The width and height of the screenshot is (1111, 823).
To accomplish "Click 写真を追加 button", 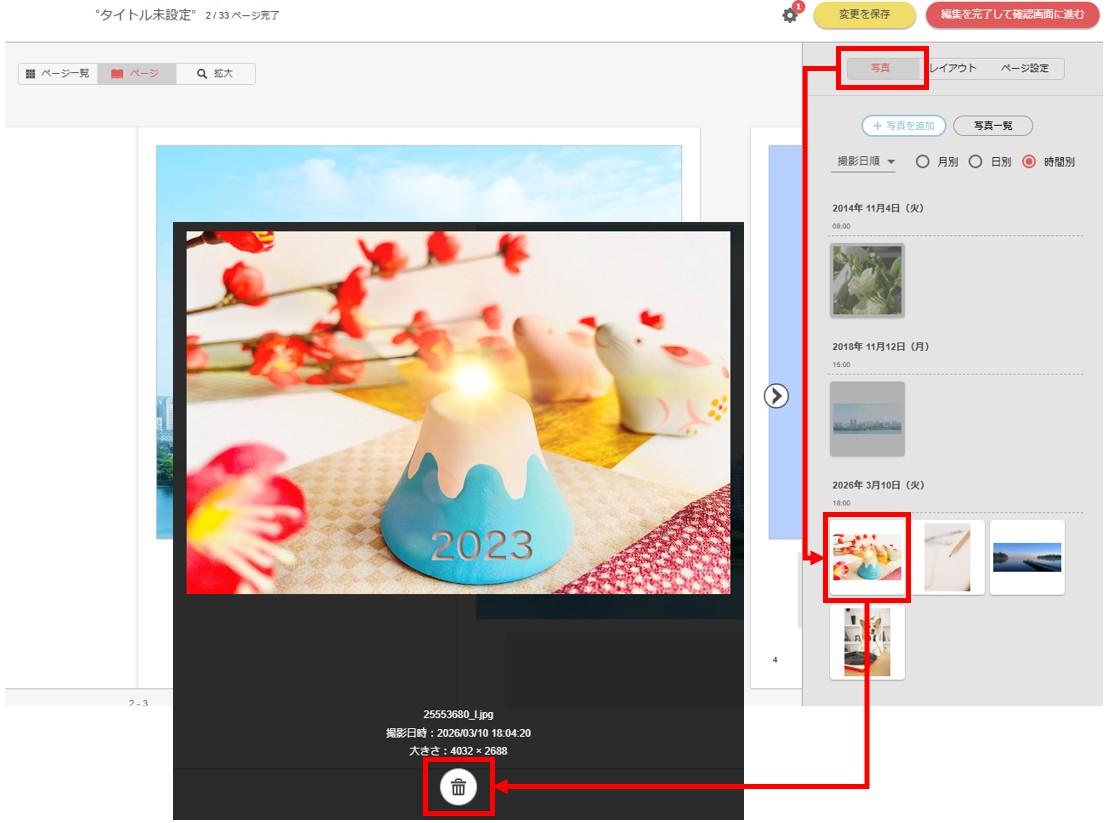I will click(x=903, y=126).
